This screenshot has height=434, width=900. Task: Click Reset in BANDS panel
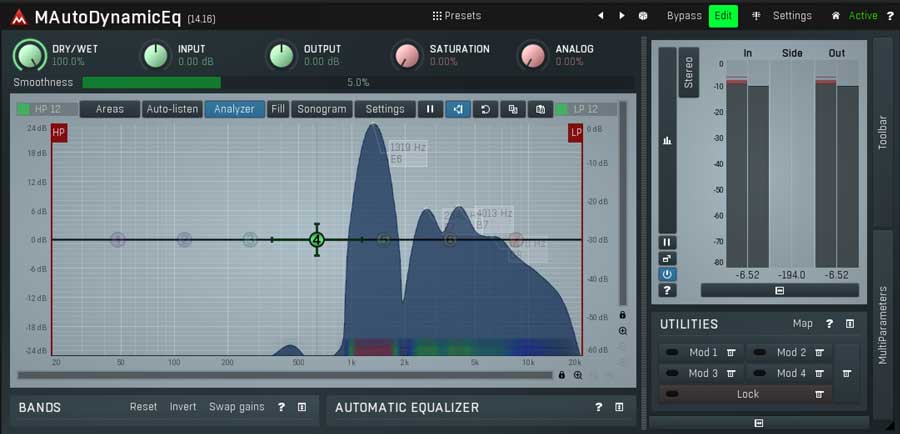click(143, 407)
